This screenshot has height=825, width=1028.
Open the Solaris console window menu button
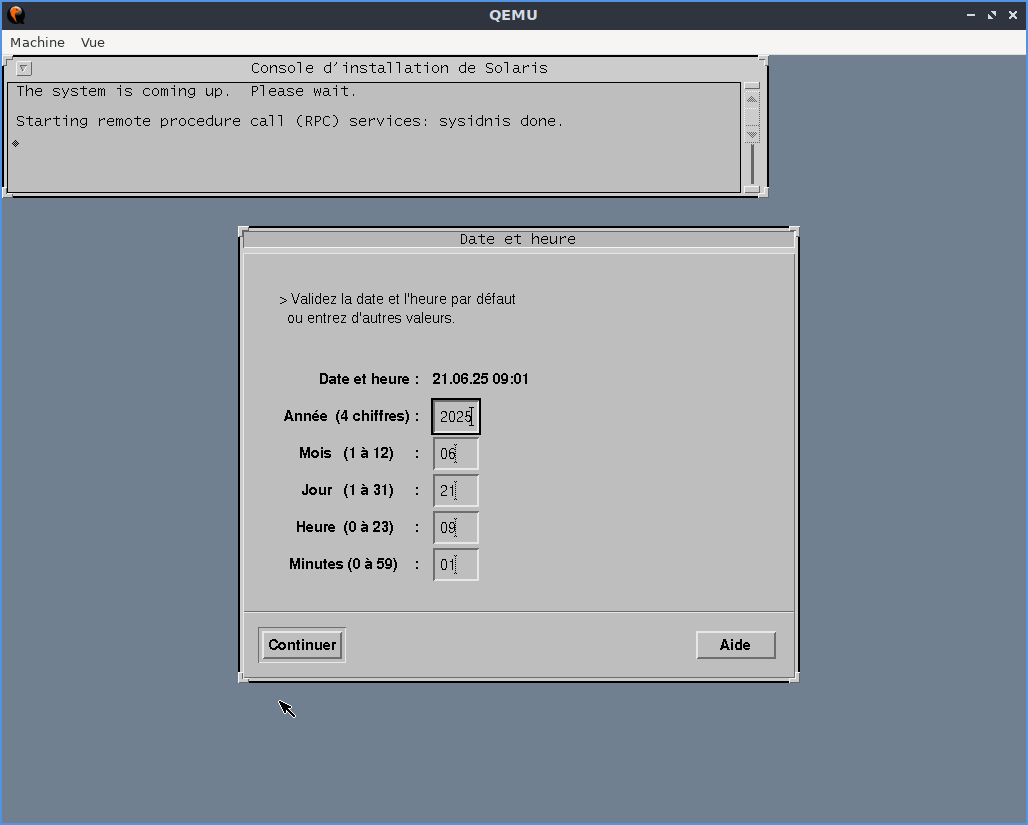(24, 68)
